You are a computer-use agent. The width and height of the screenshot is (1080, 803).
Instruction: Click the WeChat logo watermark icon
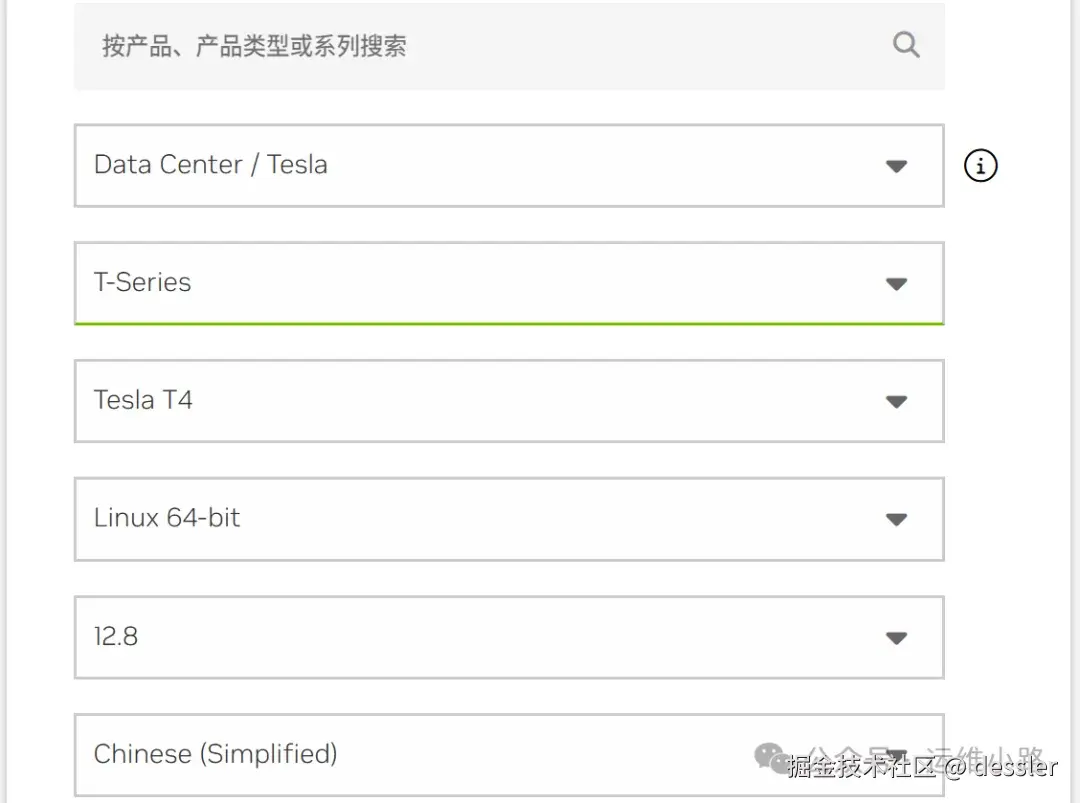tap(770, 757)
